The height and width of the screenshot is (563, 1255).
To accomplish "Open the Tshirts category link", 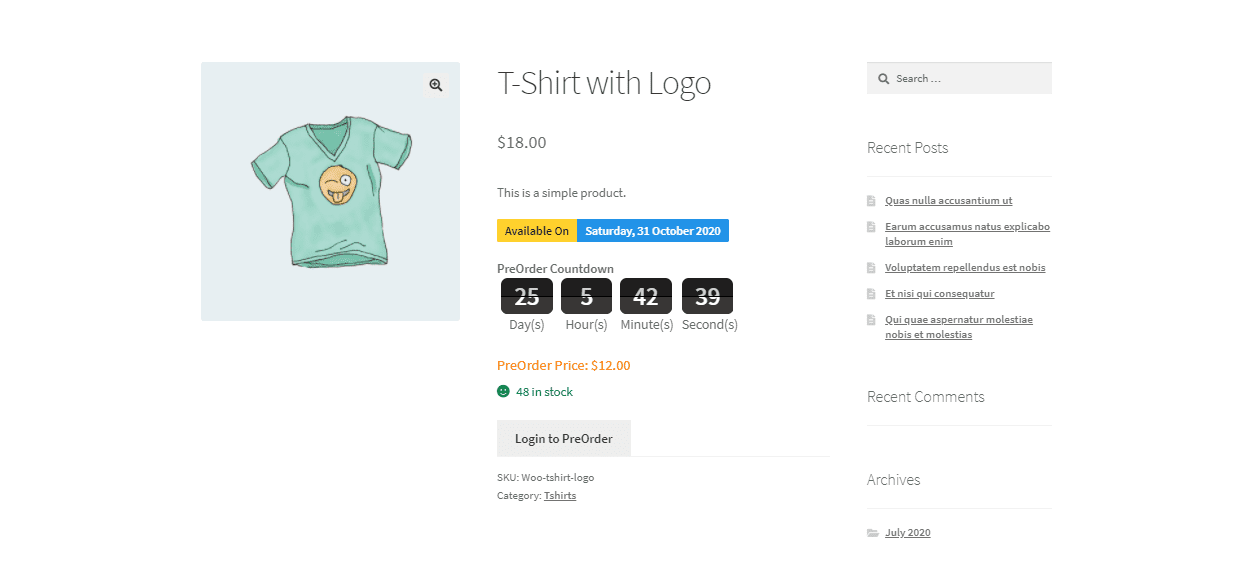I will pyautogui.click(x=560, y=496).
